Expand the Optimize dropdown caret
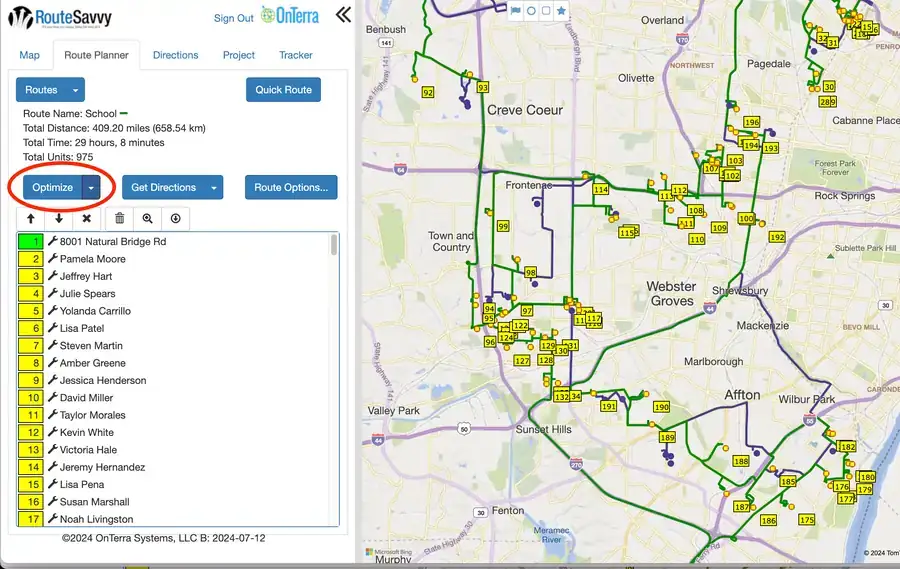Image resolution: width=900 pixels, height=569 pixels. click(x=91, y=187)
